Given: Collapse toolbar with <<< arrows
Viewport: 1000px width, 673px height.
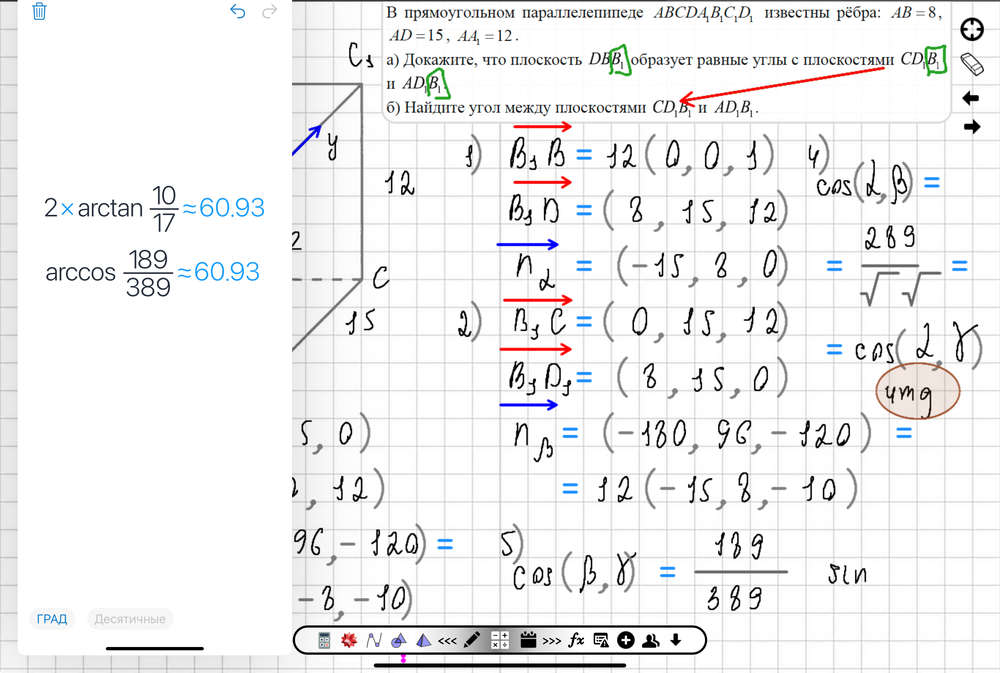Looking at the screenshot, I should [x=448, y=640].
